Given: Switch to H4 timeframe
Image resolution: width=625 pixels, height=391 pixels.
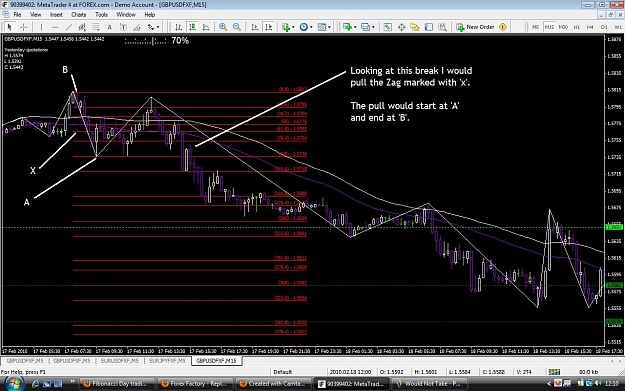Looking at the screenshot, I should click(x=590, y=27).
